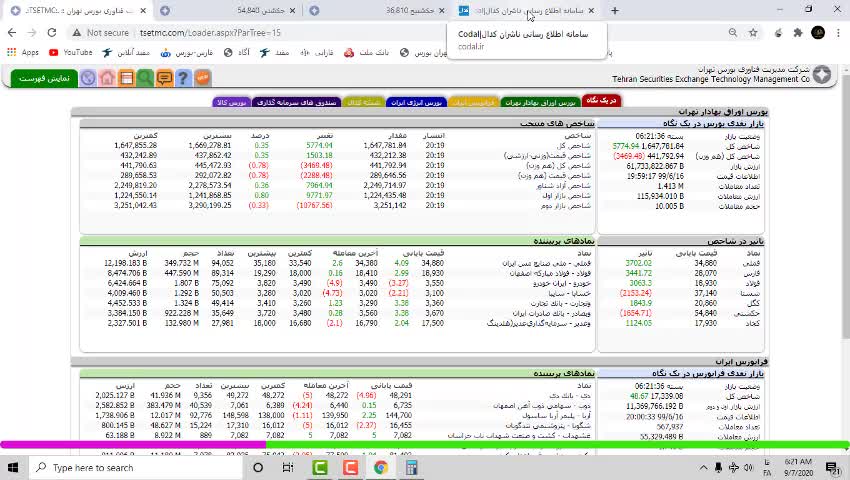Click the purple clock icon in the site toolbar

click(x=88, y=78)
